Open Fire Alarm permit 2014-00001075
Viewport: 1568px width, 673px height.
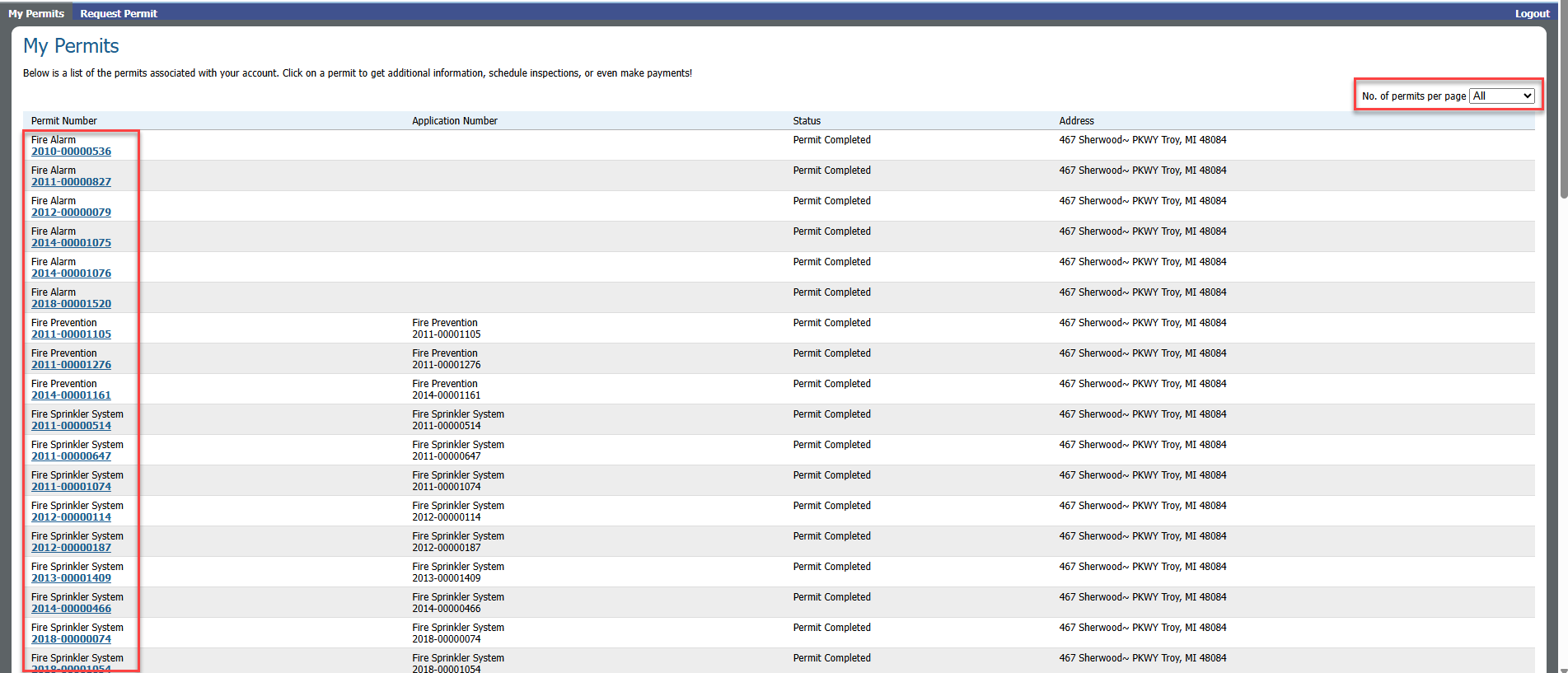[x=71, y=243]
